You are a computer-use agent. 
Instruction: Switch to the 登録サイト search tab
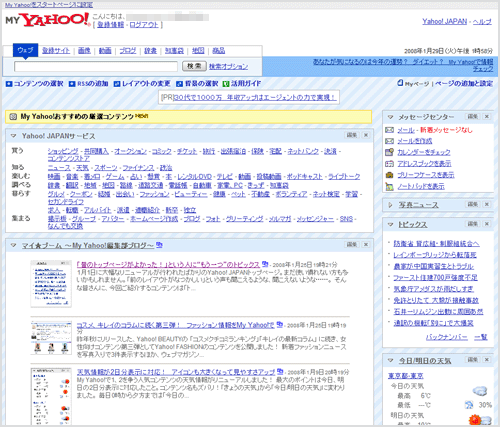click(x=56, y=51)
